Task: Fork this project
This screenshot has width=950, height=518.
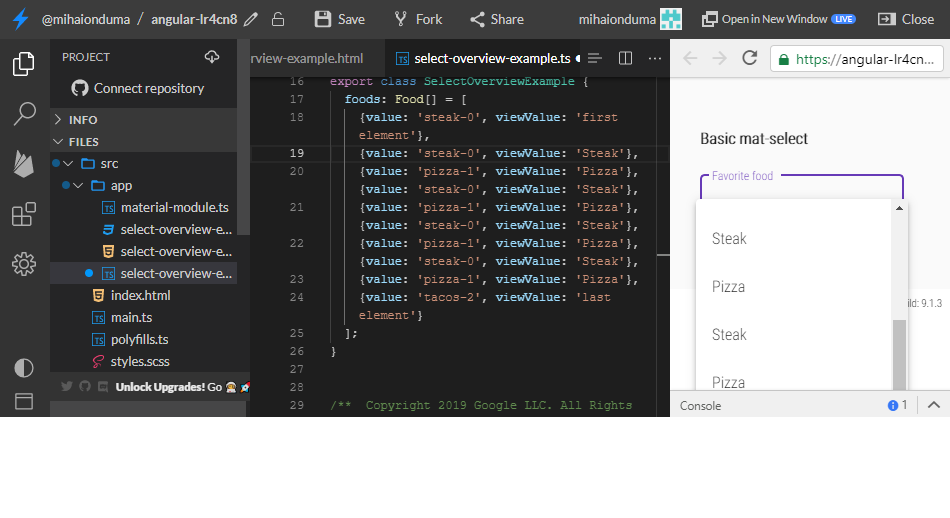Action: coord(418,19)
